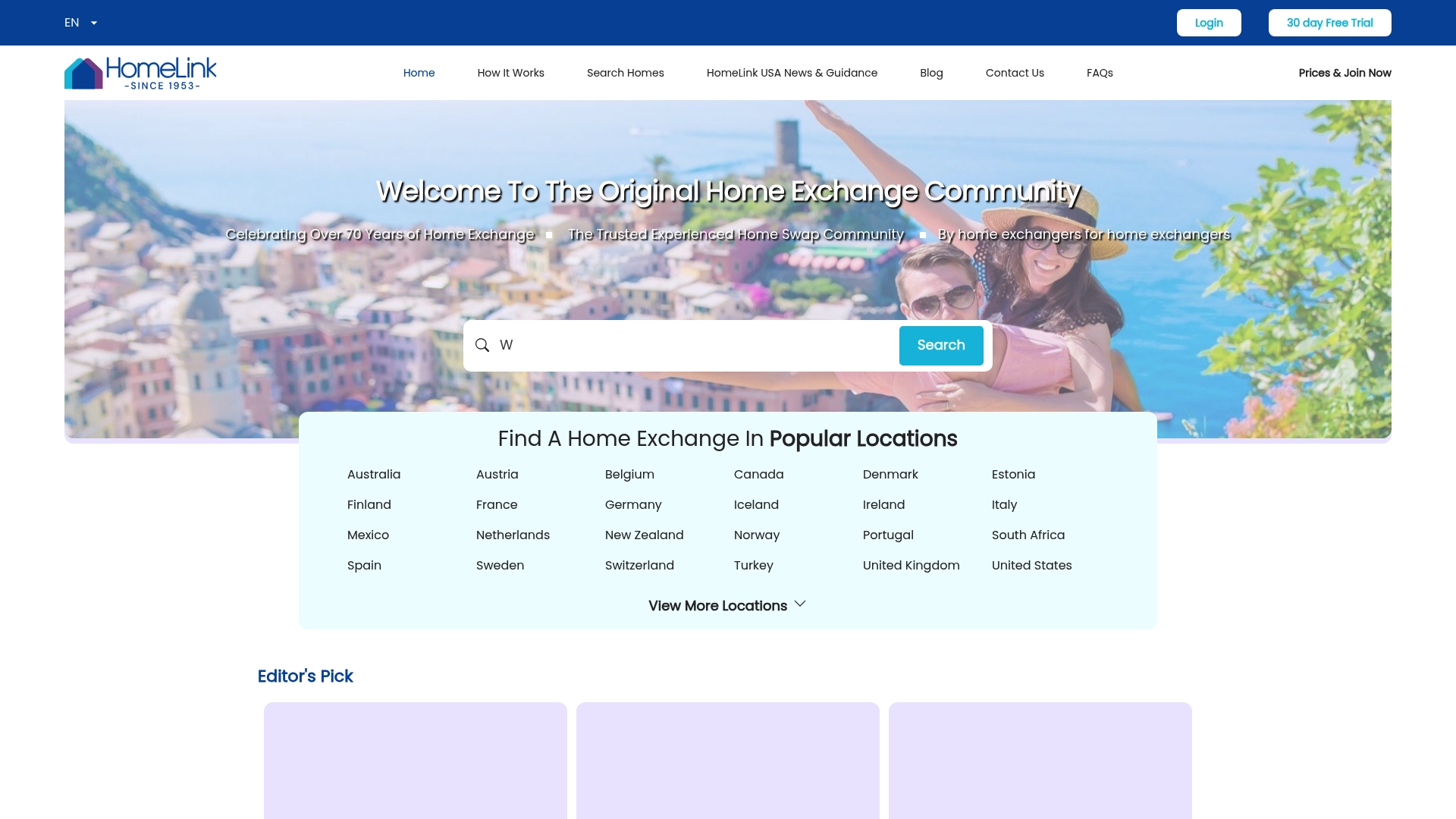Visit the Blog section
The width and height of the screenshot is (1456, 819).
point(931,72)
